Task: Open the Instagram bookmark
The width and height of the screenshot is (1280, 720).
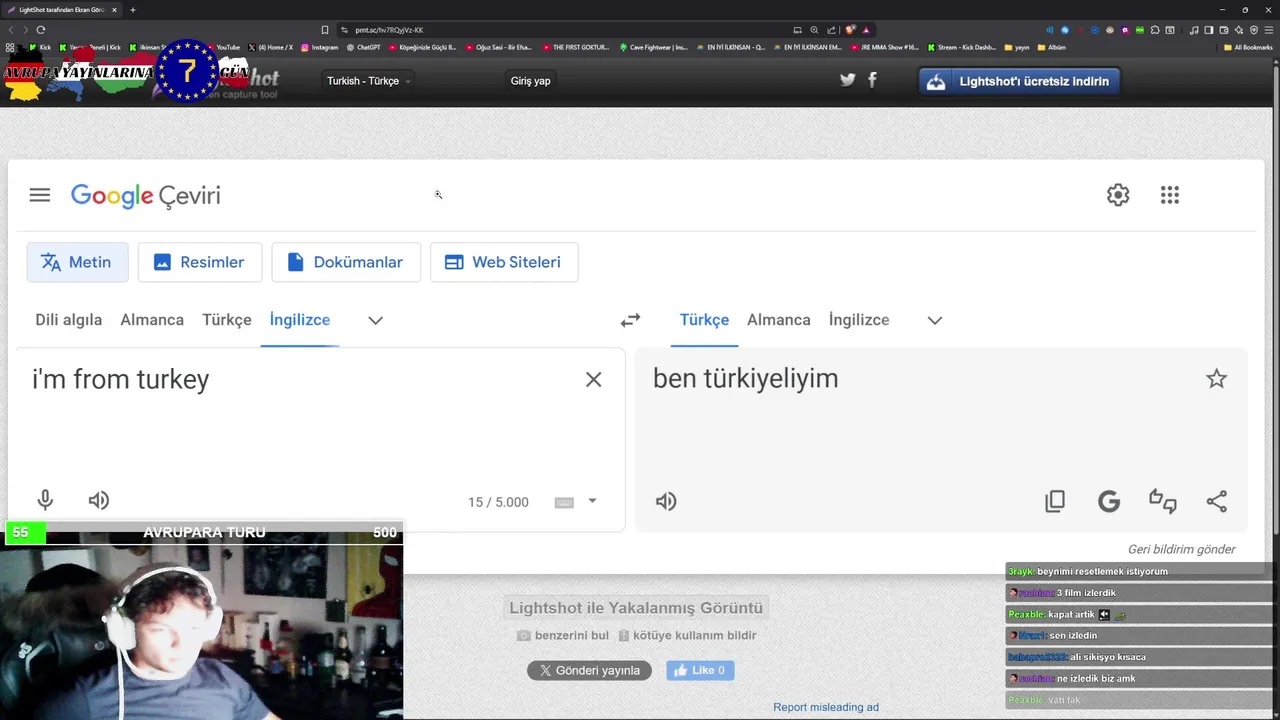Action: point(319,47)
